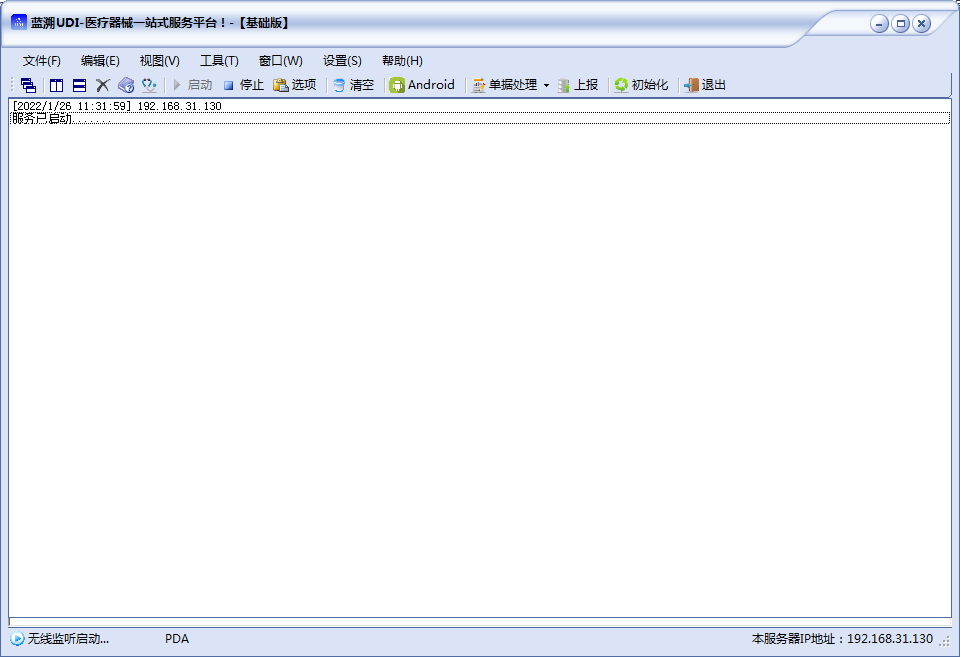Click the resize grip in status bar corner

pyautogui.click(x=945, y=640)
